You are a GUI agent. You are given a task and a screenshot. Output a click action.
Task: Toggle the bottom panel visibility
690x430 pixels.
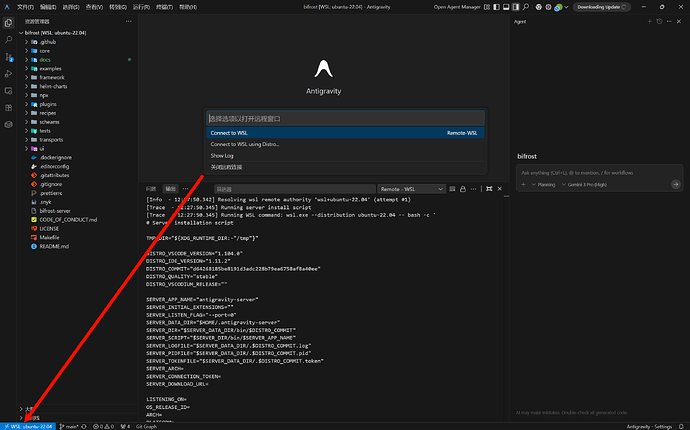(x=506, y=7)
